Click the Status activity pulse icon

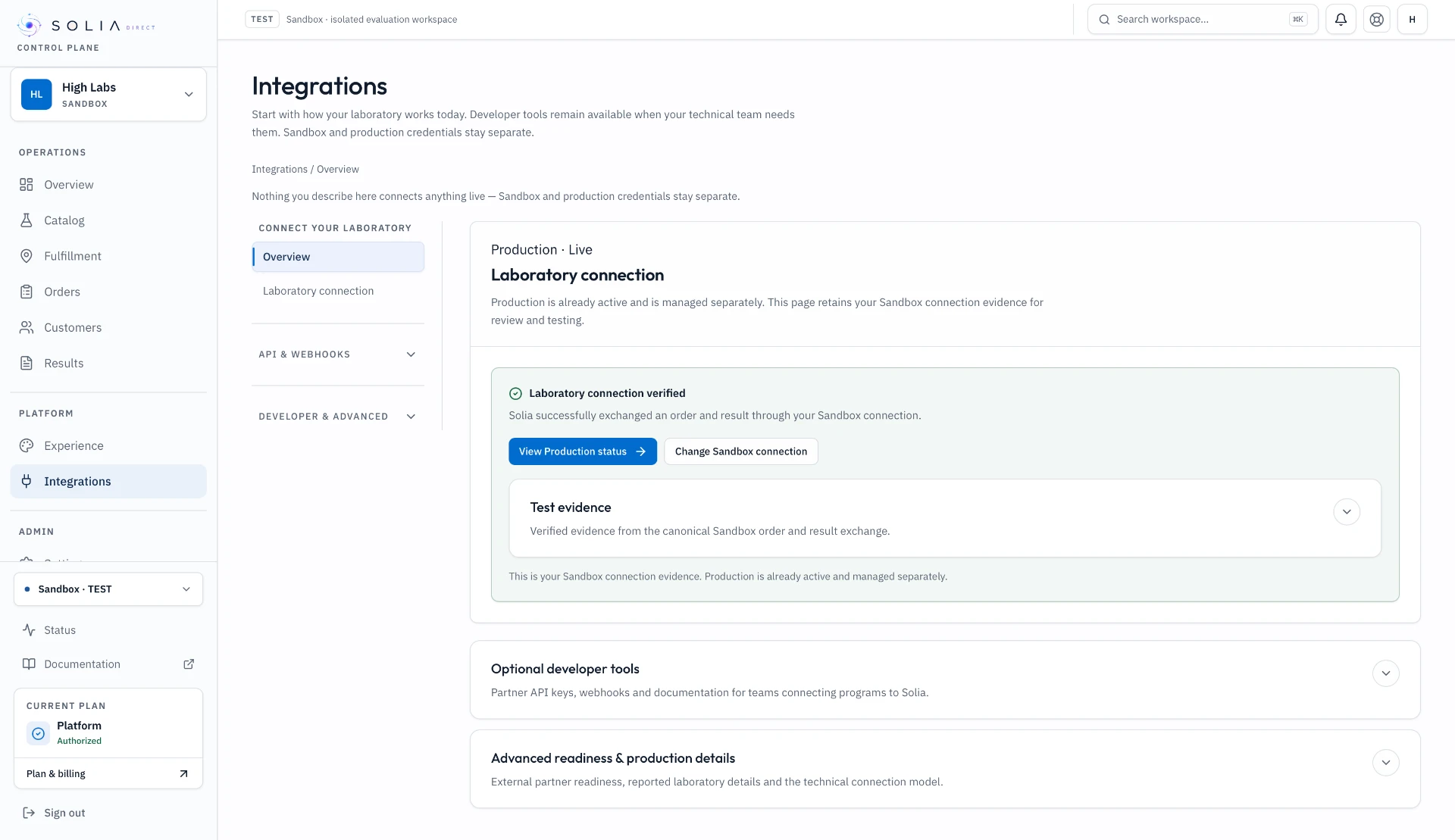click(x=29, y=630)
